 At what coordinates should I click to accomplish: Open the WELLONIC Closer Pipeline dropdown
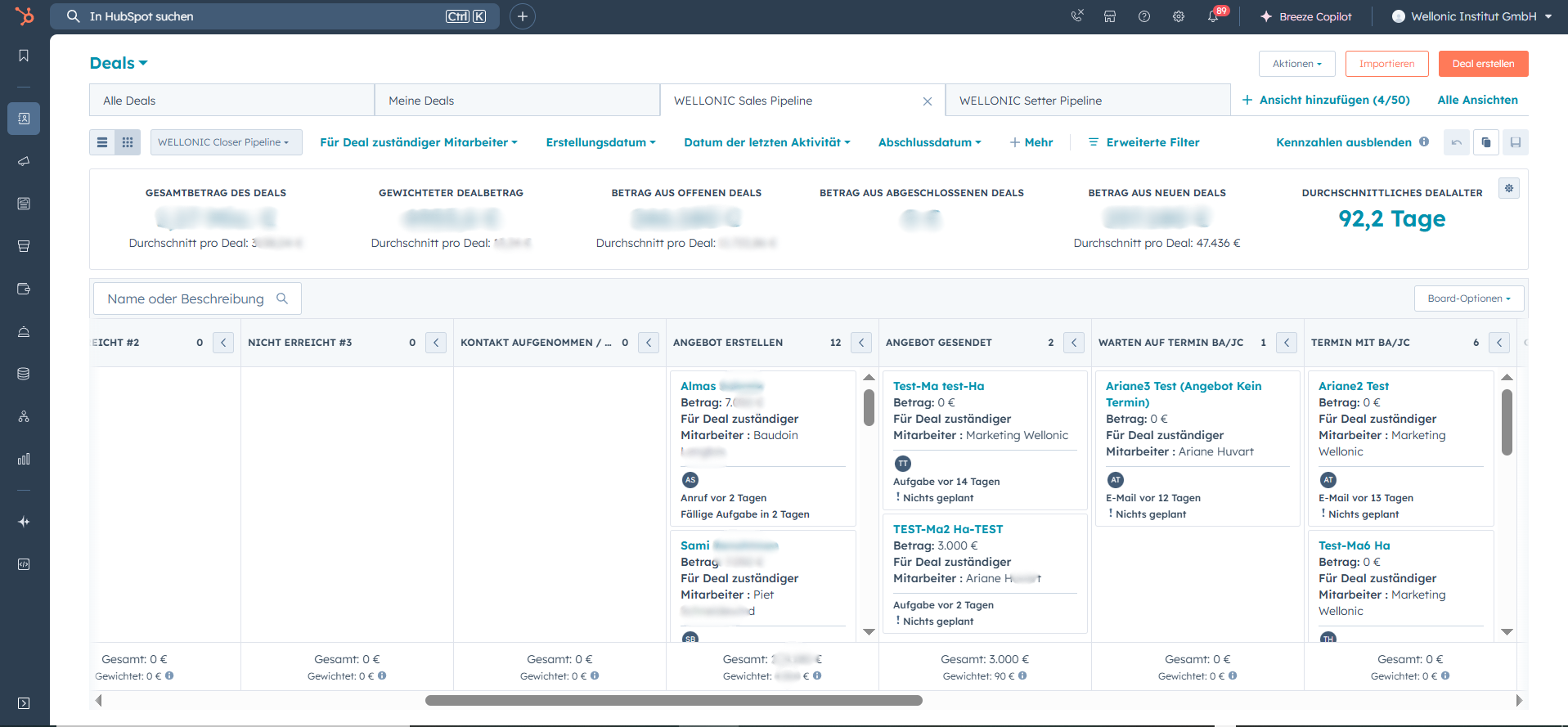pos(226,142)
